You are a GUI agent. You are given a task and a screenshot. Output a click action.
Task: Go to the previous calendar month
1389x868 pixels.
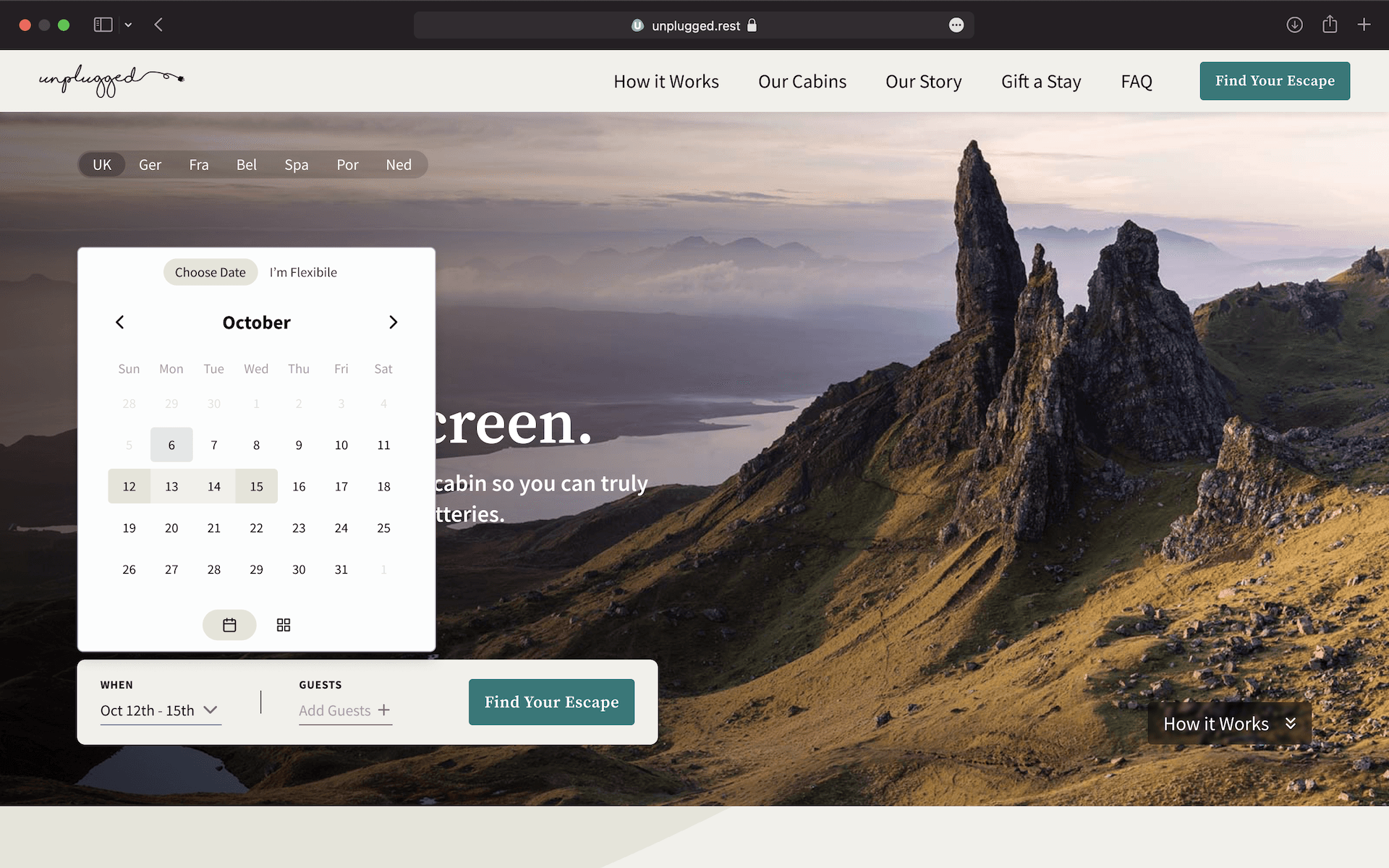click(120, 322)
